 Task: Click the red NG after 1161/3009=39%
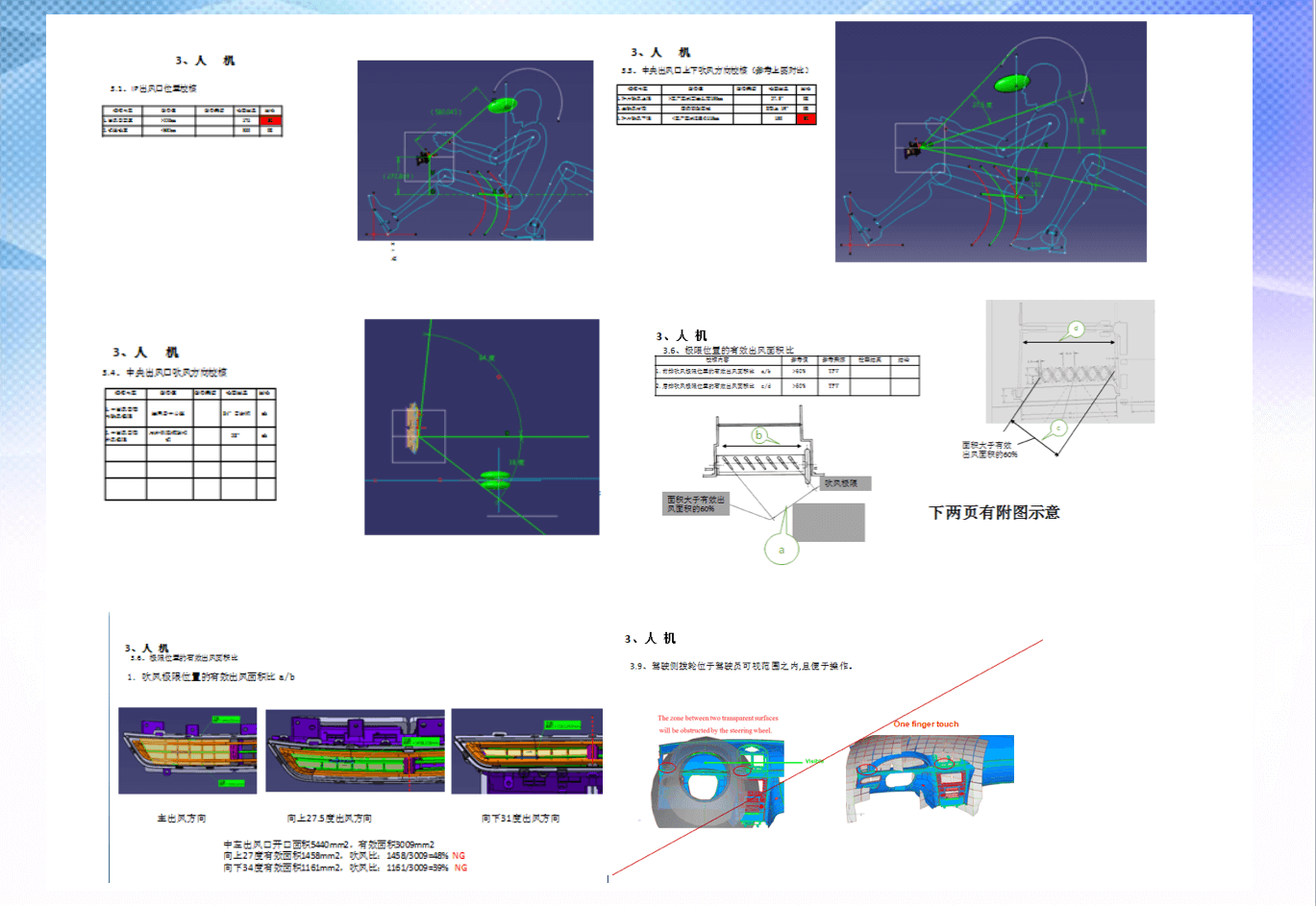[460, 868]
